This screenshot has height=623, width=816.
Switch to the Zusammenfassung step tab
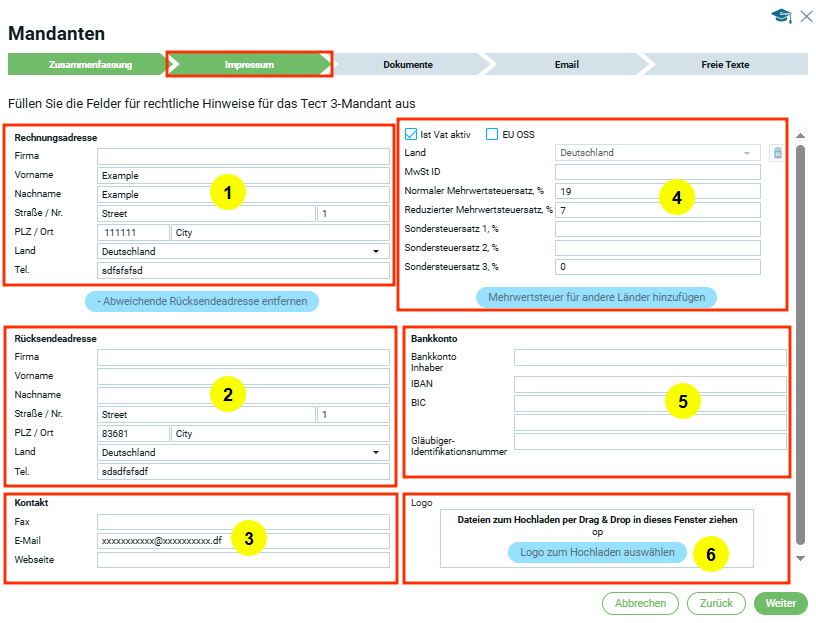click(x=85, y=64)
